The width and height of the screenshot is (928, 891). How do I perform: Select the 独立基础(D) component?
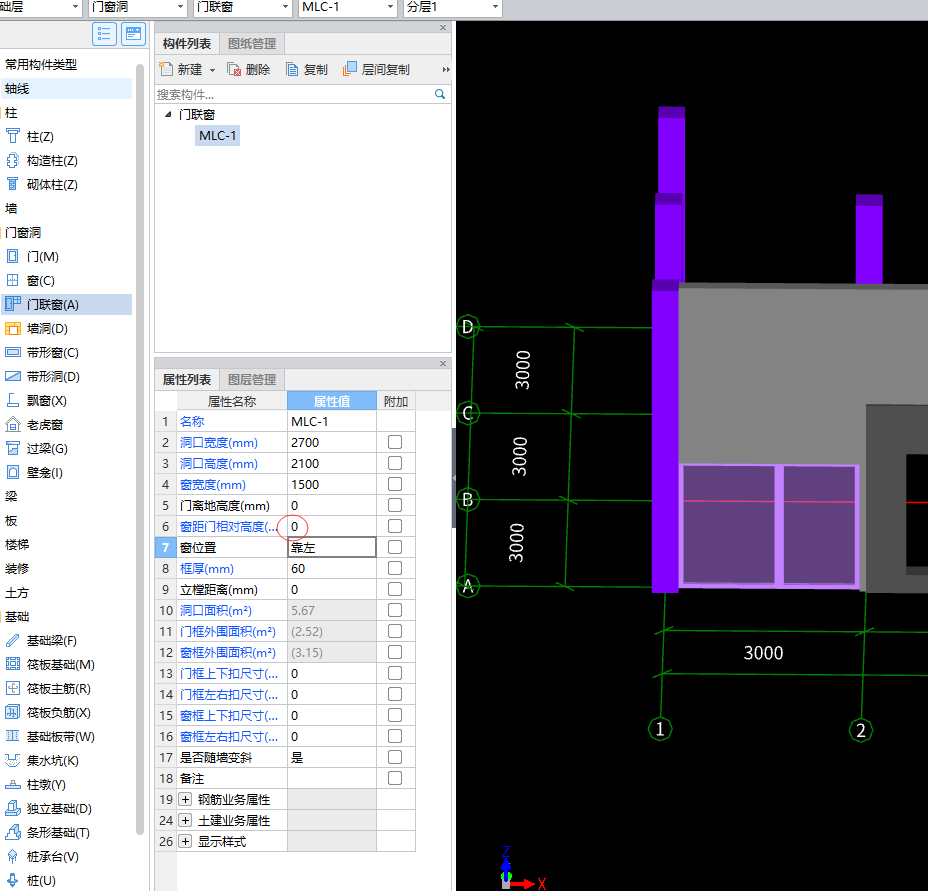(49, 808)
